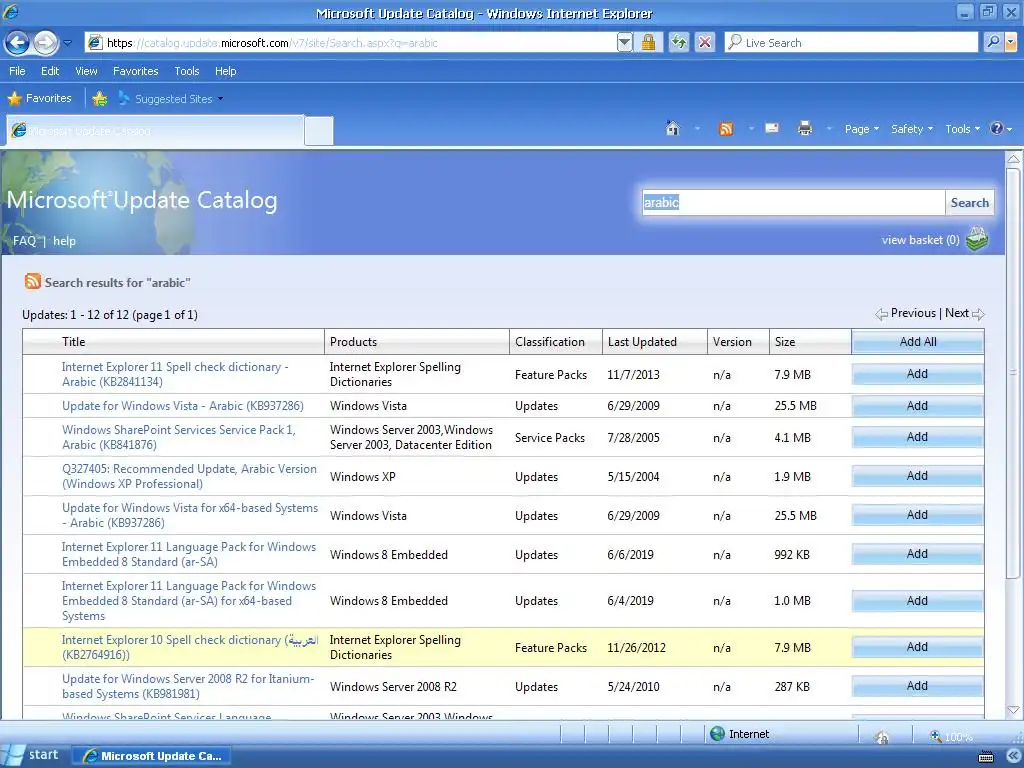1024x768 pixels.
Task: Click the Microsoft Update Catalog taskbar button
Action: click(152, 756)
